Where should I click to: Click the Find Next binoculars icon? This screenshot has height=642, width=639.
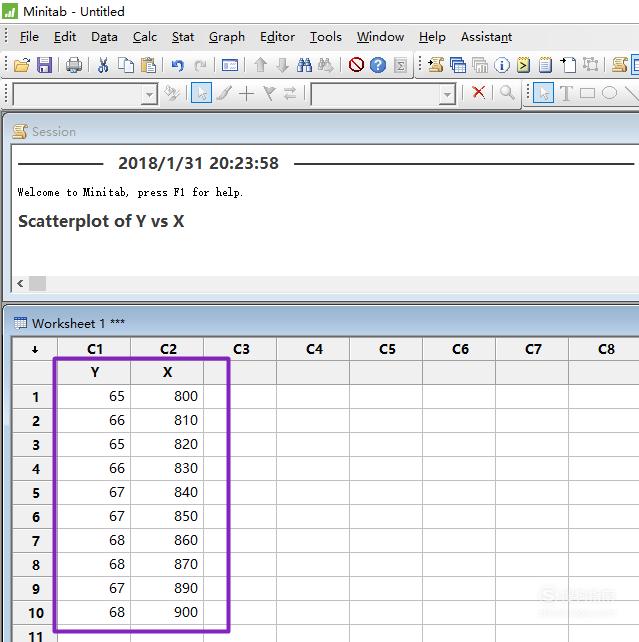coord(326,65)
